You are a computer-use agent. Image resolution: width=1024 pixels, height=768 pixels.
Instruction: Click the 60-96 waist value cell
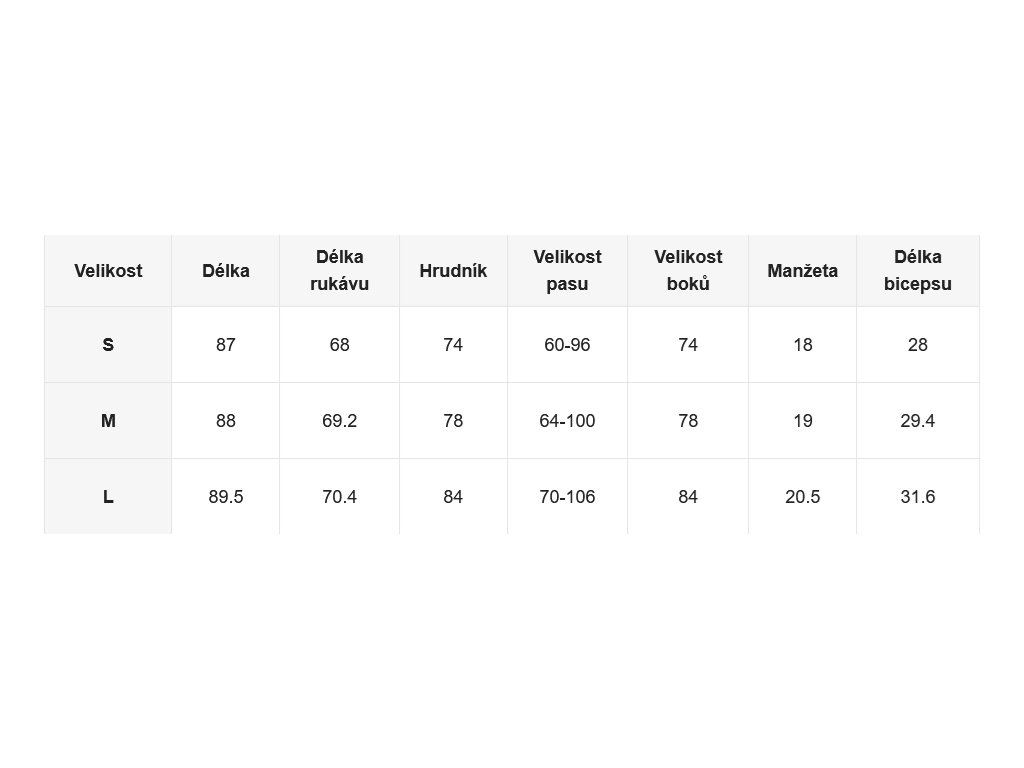(568, 345)
